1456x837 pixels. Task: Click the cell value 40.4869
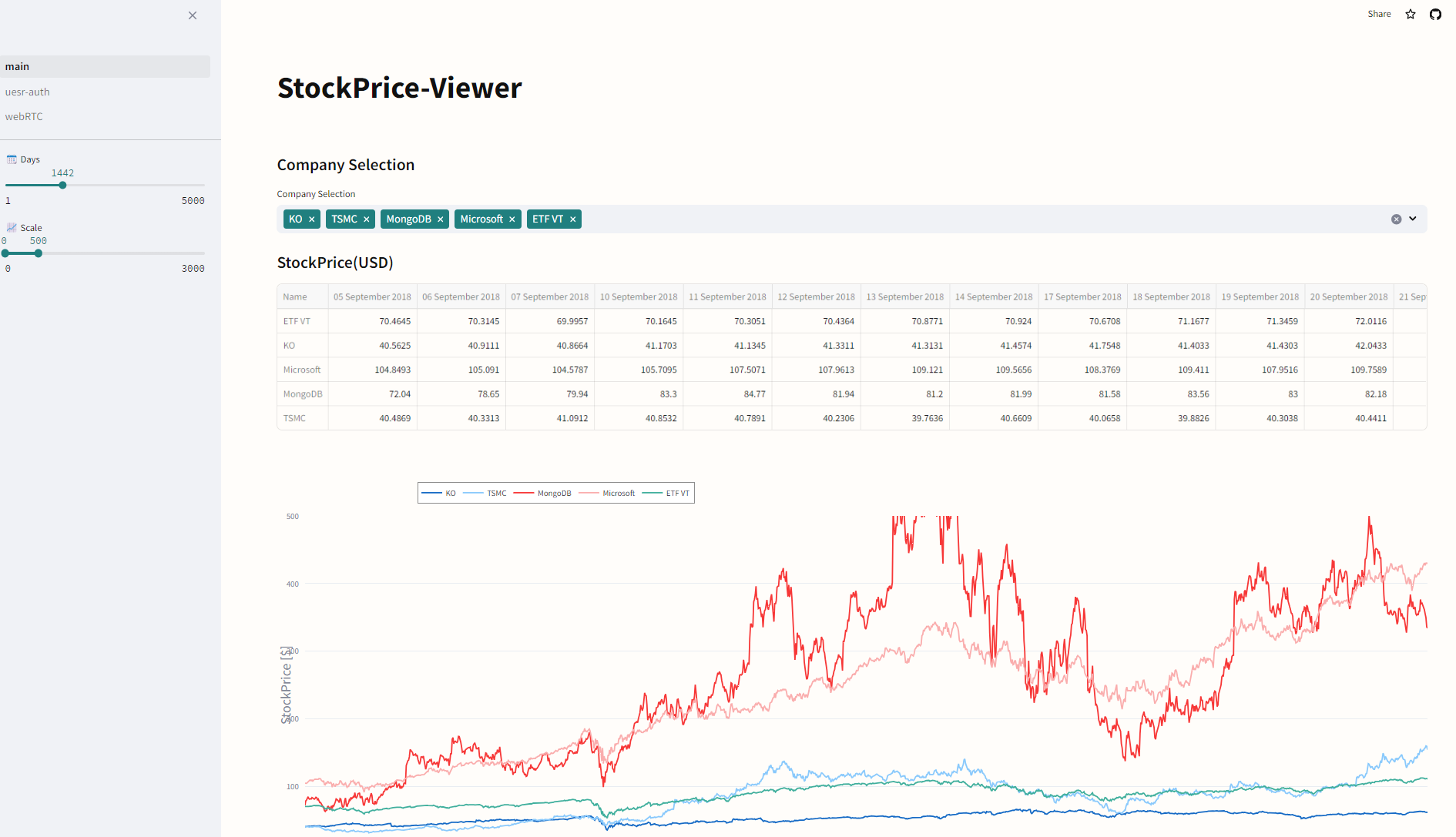tap(372, 418)
